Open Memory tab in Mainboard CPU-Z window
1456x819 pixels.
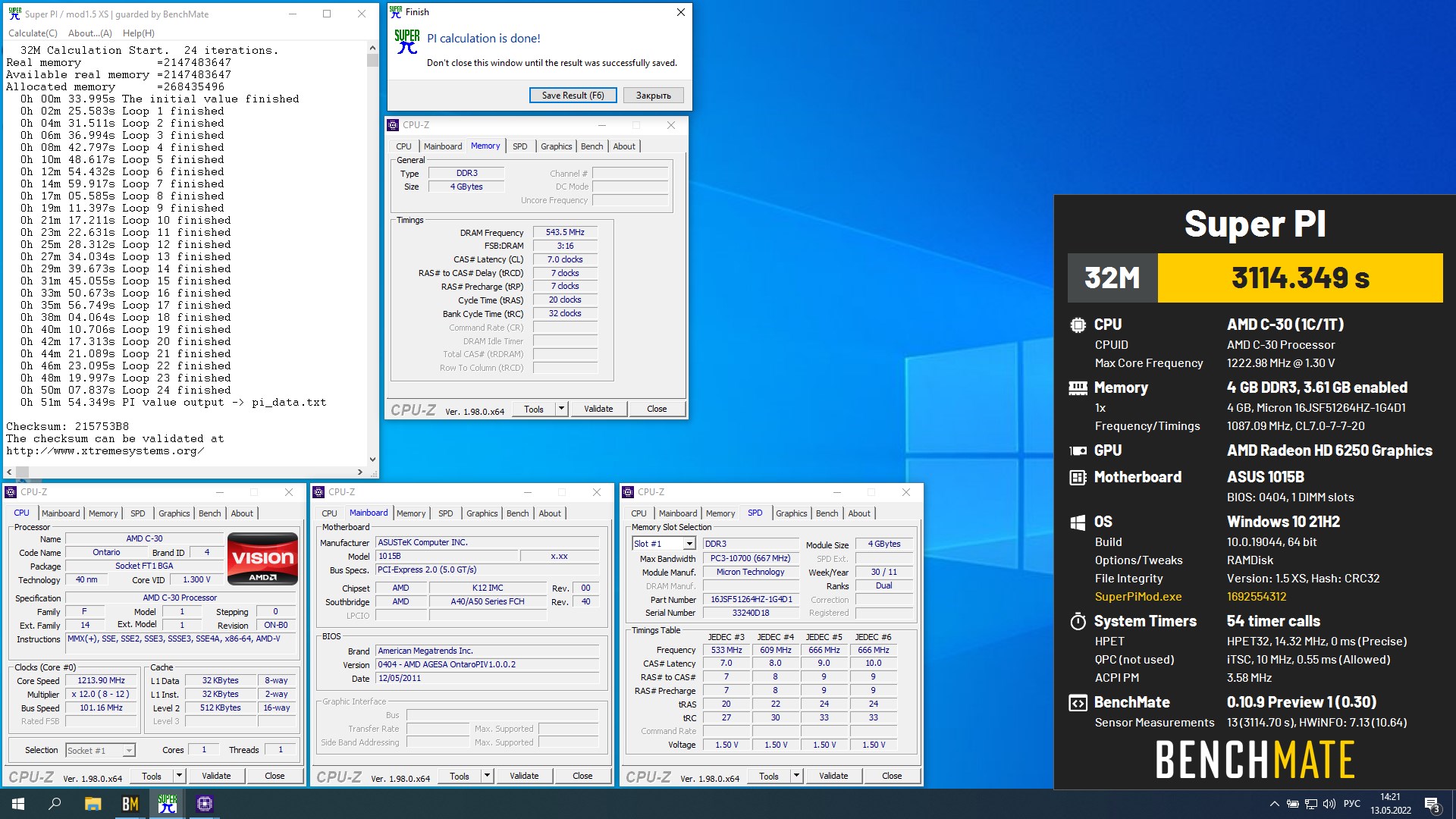[411, 513]
